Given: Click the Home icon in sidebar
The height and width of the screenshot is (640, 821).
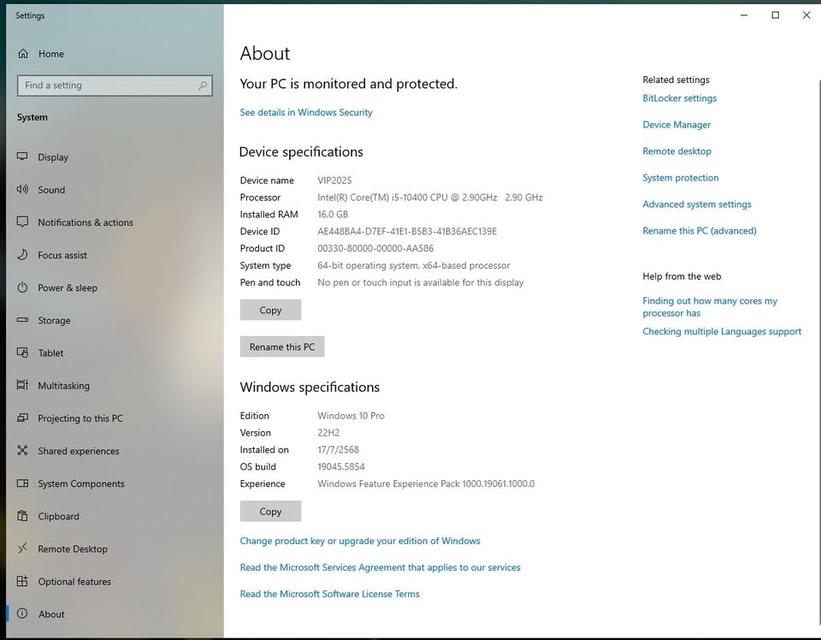Looking at the screenshot, I should tap(23, 53).
